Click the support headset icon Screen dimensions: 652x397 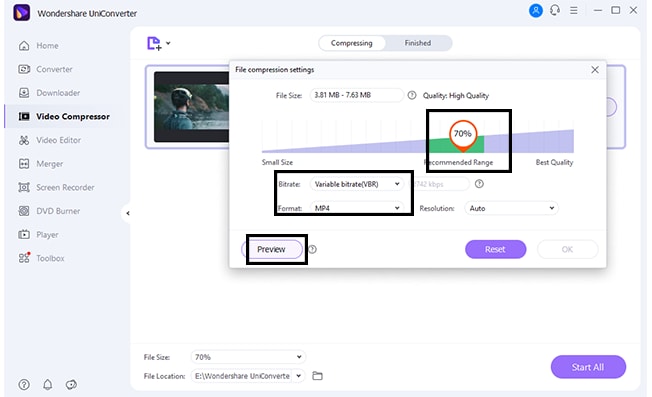555,10
